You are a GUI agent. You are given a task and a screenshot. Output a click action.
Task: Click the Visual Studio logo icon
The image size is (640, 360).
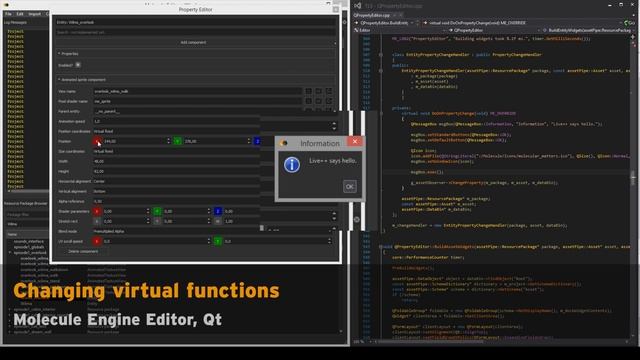coord(358,5)
